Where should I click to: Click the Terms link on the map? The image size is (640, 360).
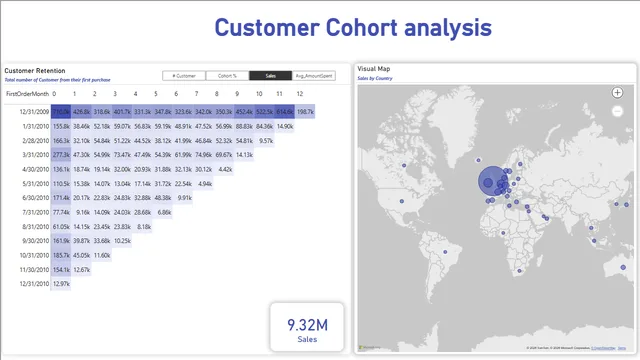(x=622, y=348)
